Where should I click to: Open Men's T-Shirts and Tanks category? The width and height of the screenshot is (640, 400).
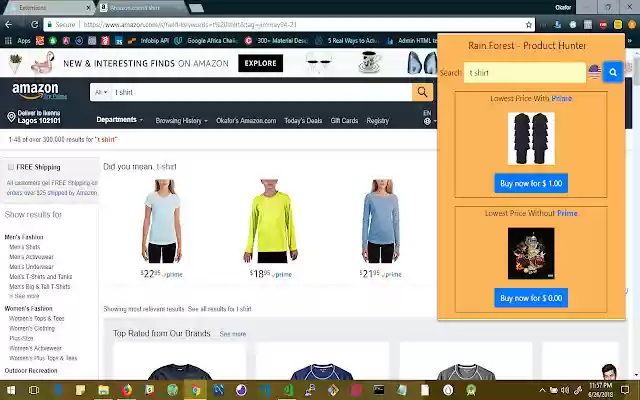pyautogui.click(x=40, y=276)
